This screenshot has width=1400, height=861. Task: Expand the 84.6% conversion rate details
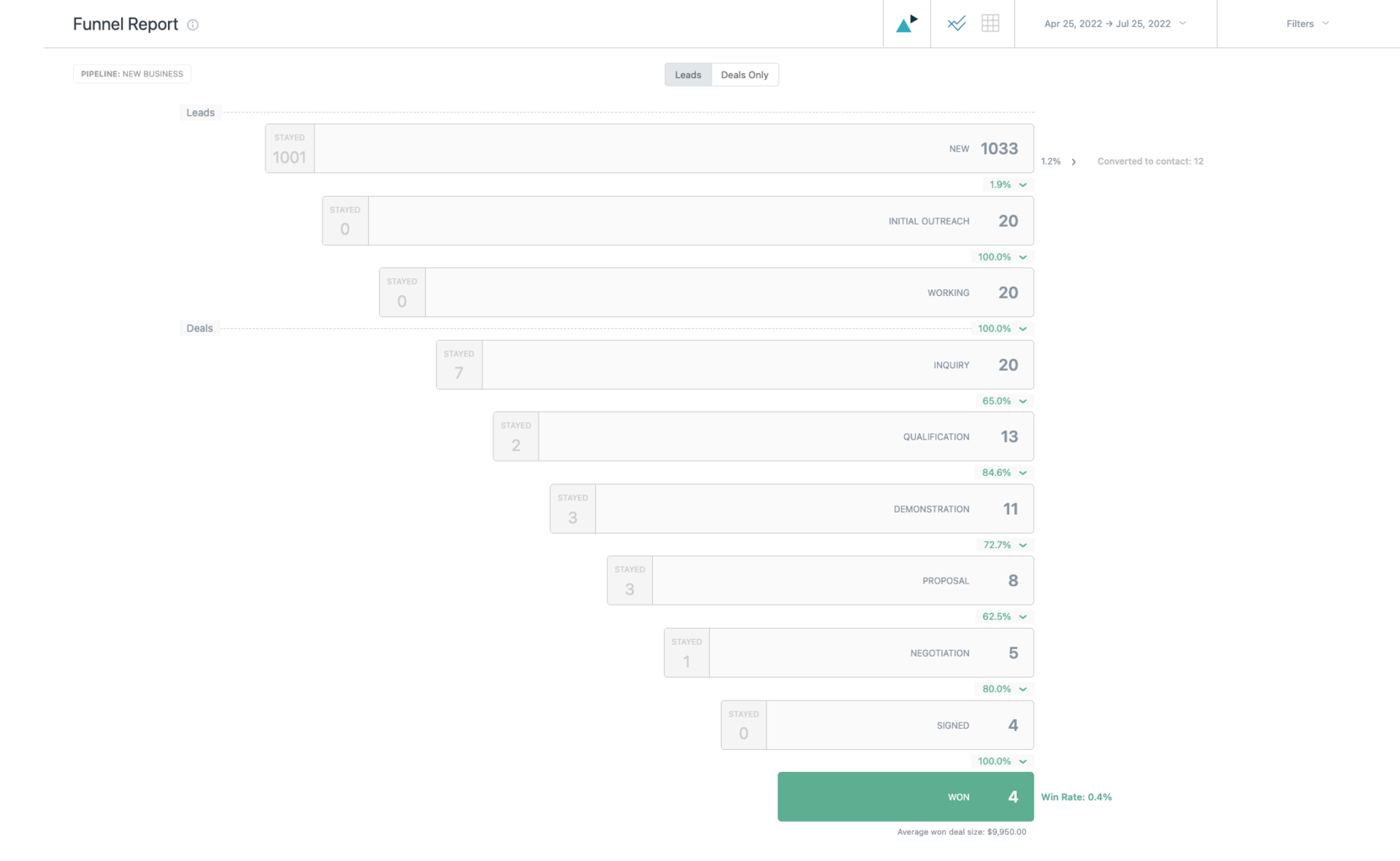tap(1023, 473)
